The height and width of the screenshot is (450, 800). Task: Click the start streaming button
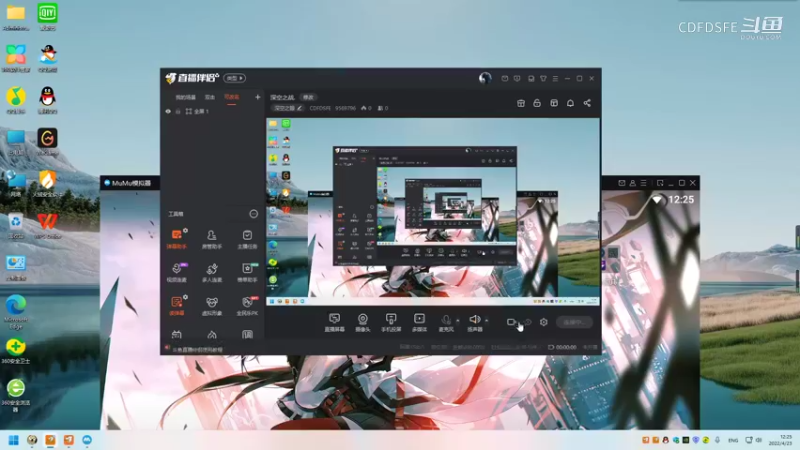pyautogui.click(x=574, y=322)
